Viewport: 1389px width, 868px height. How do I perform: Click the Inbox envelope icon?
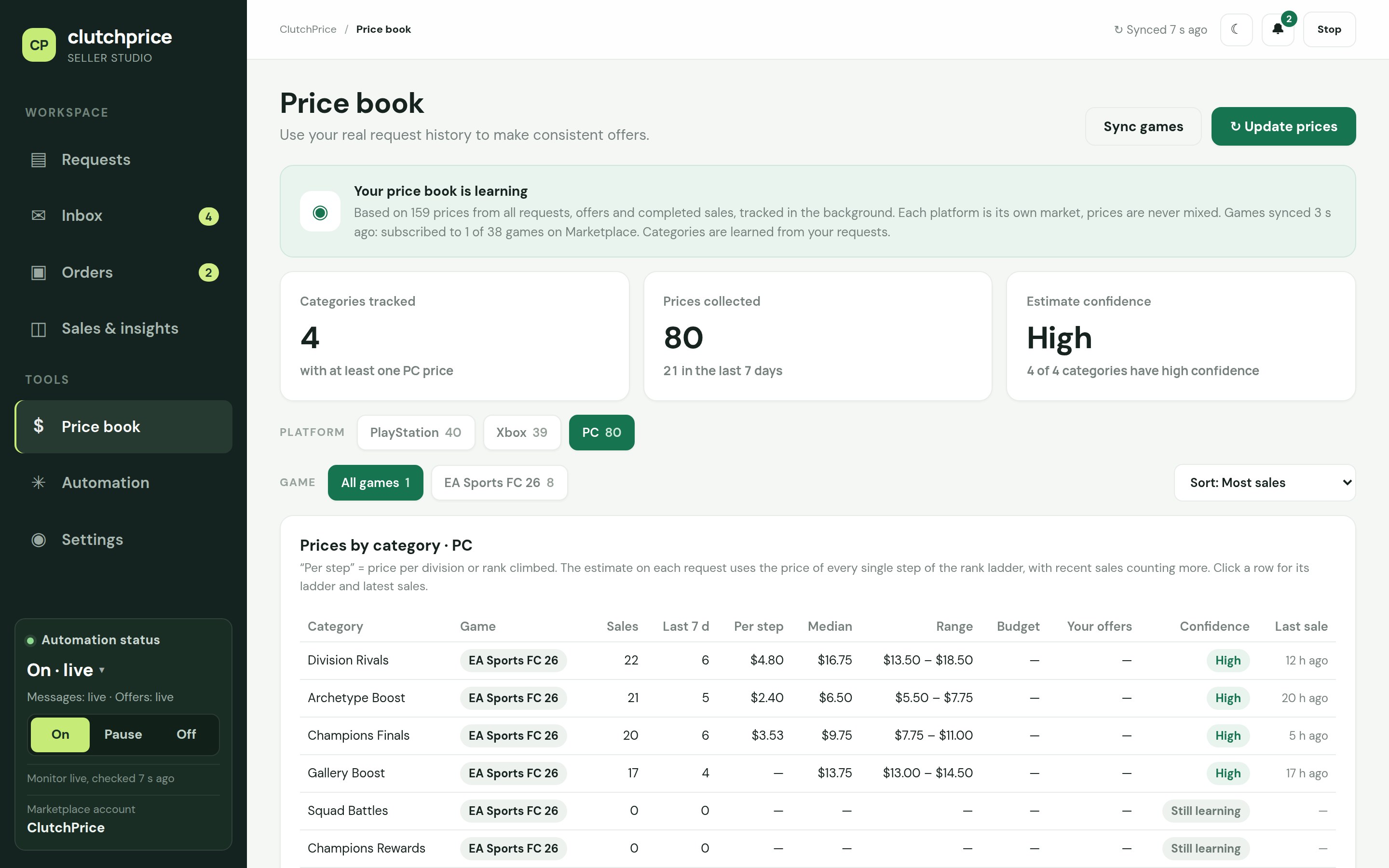point(39,215)
